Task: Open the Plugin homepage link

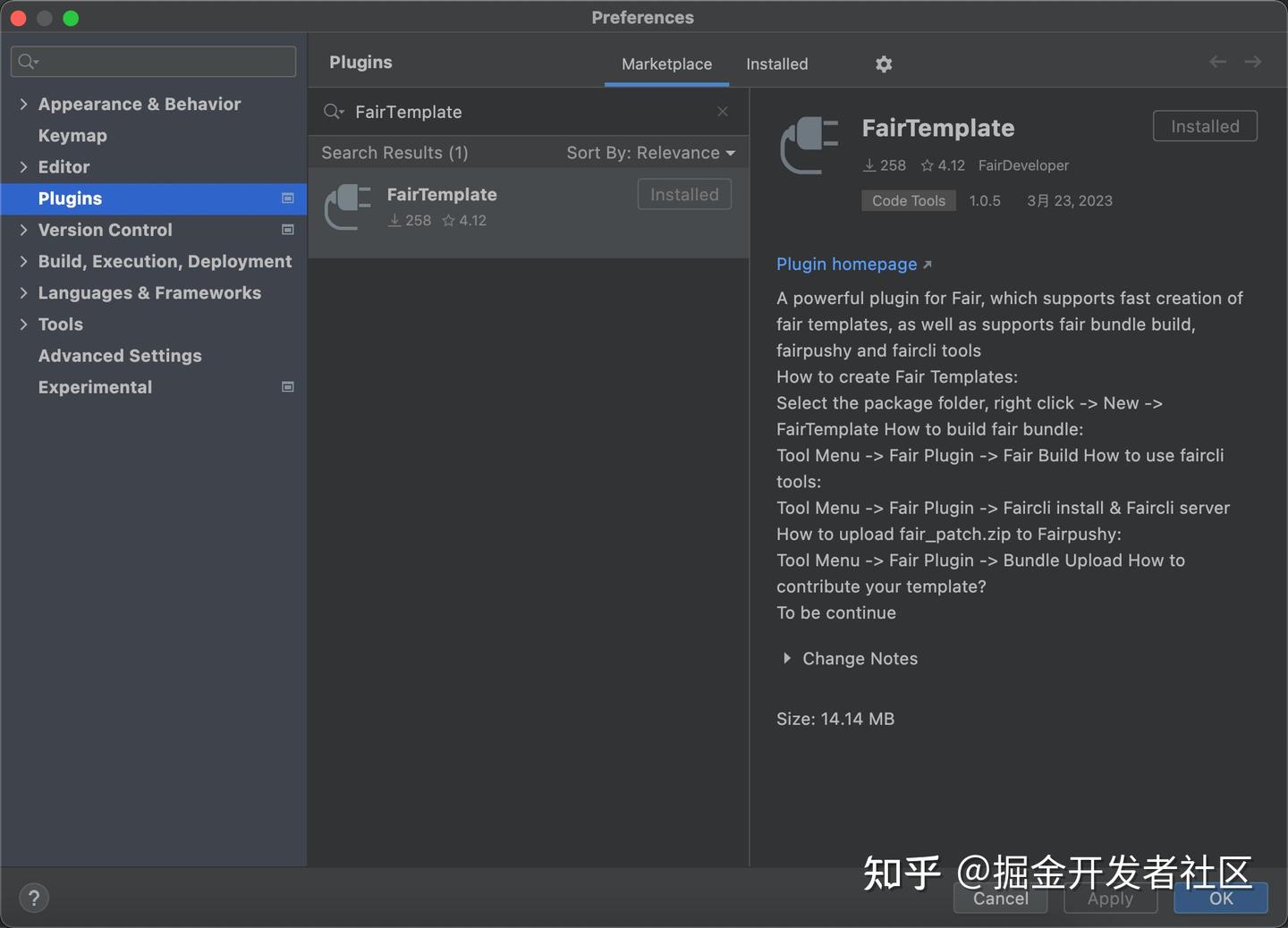Action: [x=846, y=264]
